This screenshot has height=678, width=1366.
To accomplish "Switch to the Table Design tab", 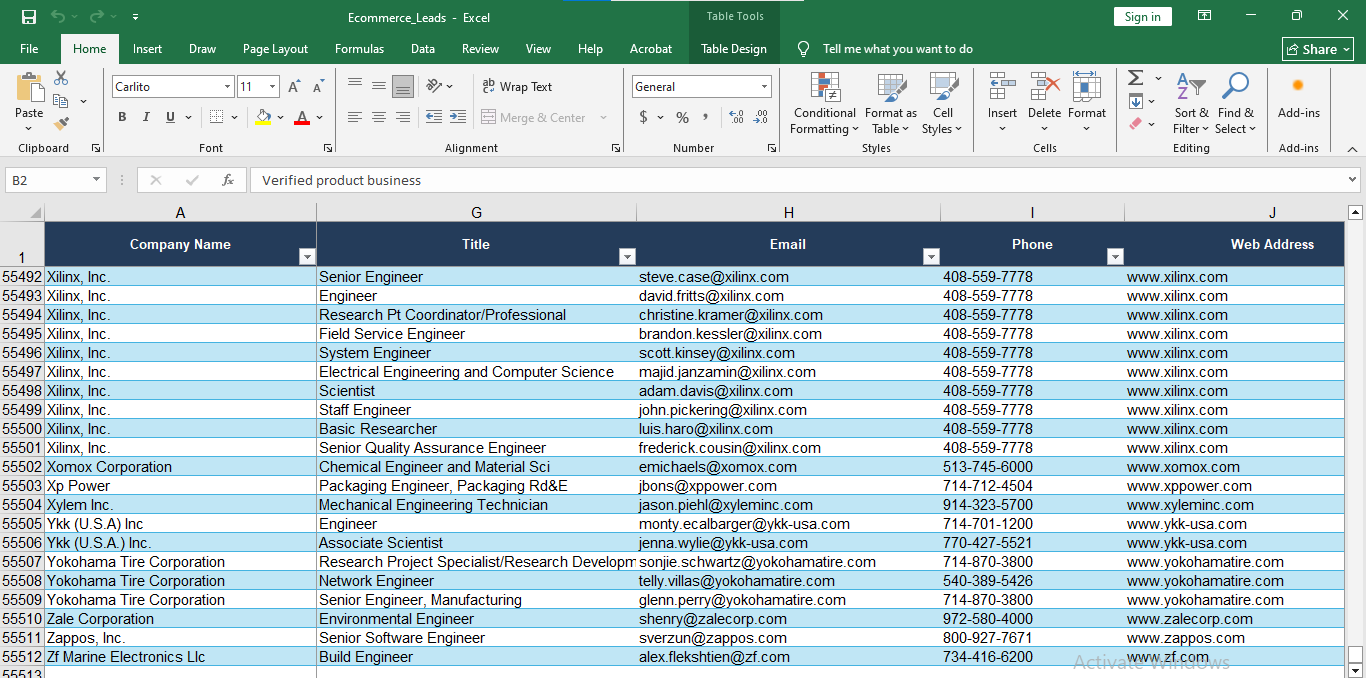I will tap(734, 49).
